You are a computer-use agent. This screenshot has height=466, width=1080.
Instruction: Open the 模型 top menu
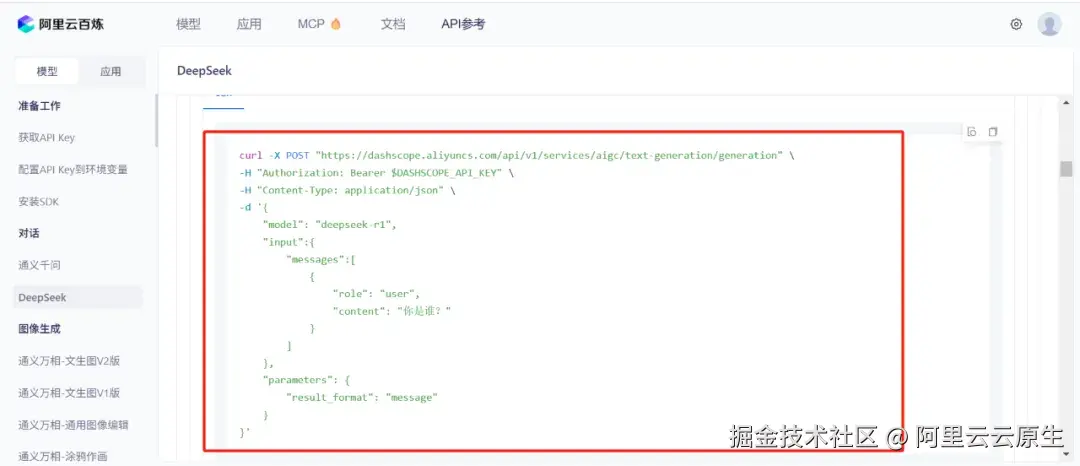pos(188,24)
